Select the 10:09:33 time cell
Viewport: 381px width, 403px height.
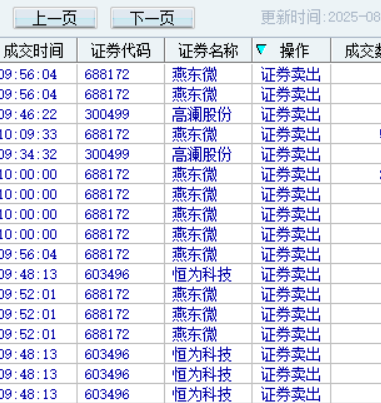pyautogui.click(x=29, y=134)
